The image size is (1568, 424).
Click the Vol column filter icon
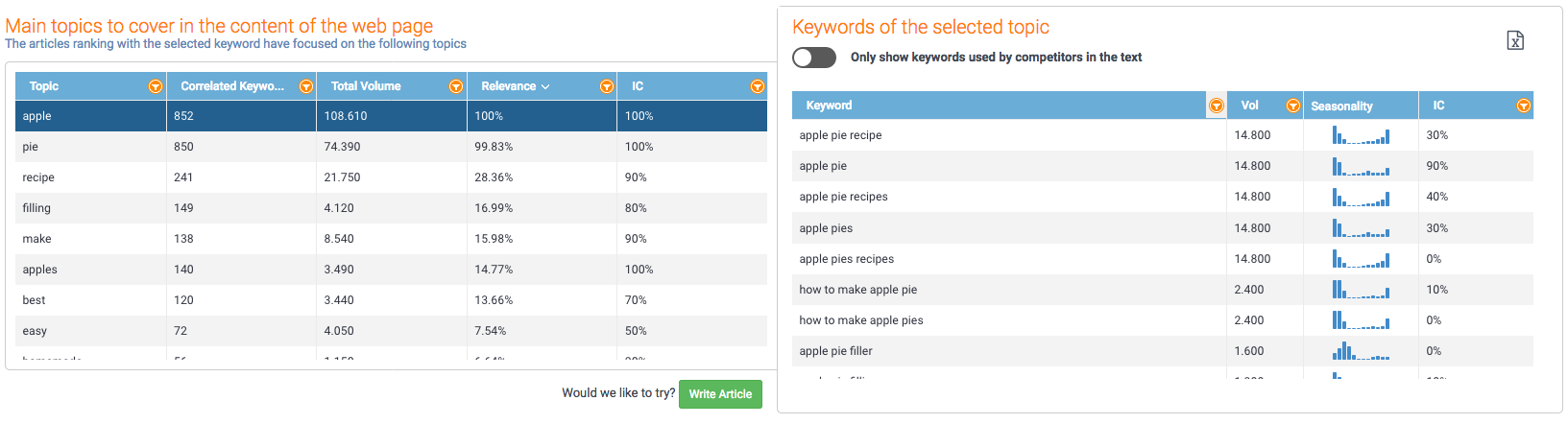coord(1293,106)
